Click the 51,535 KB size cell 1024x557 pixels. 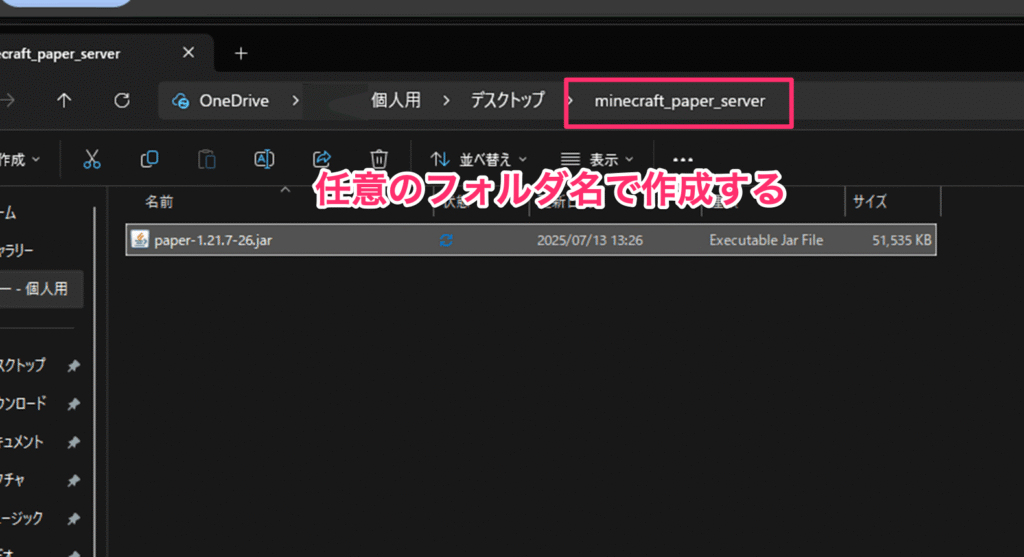click(x=902, y=240)
